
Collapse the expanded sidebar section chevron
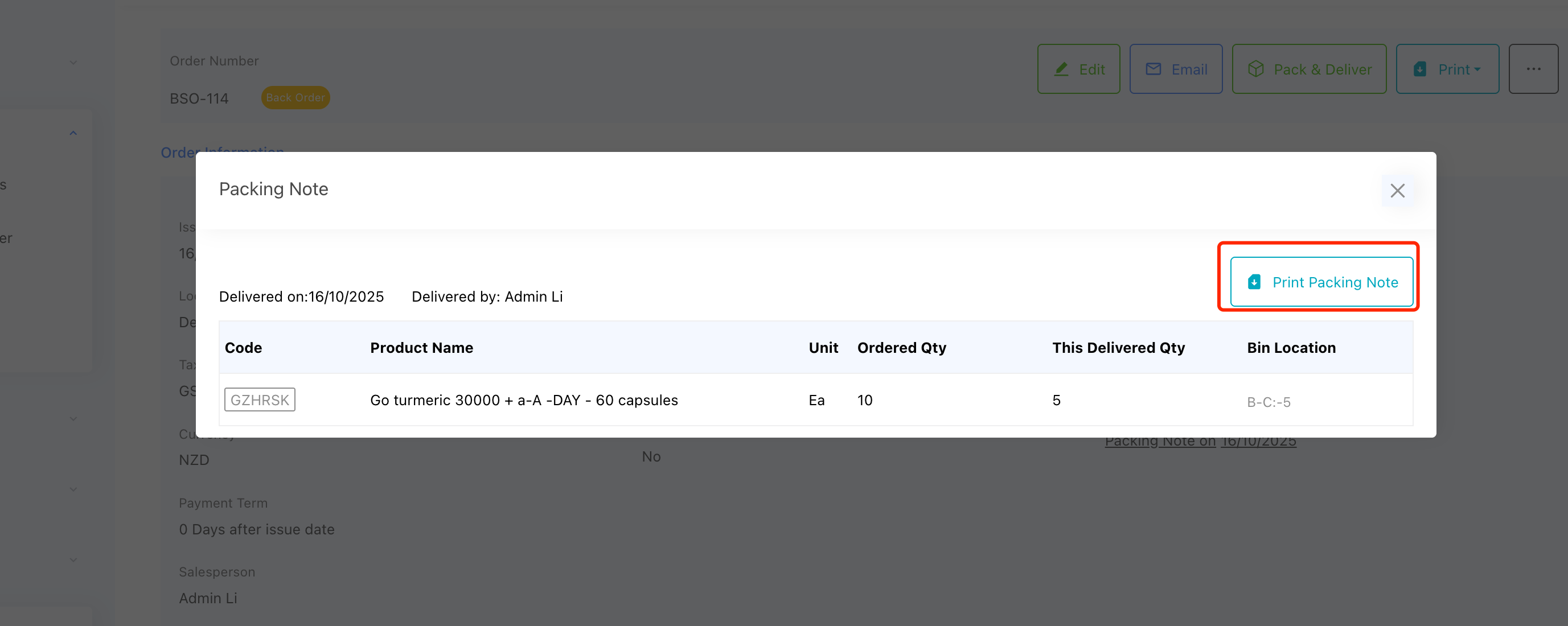click(73, 133)
